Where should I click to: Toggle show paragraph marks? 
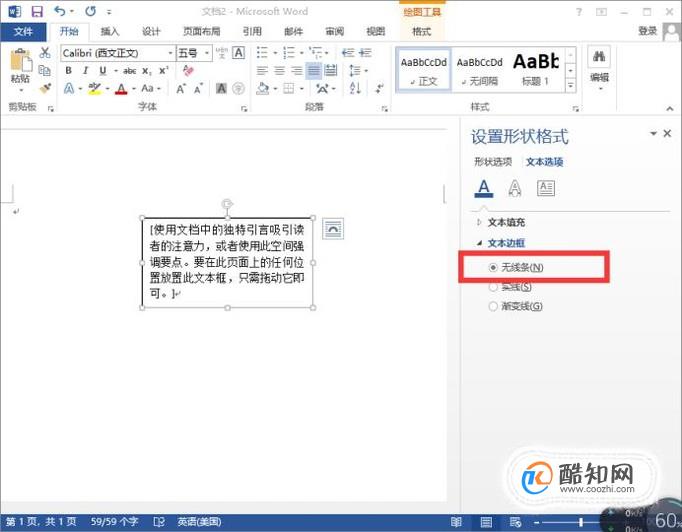pos(380,89)
